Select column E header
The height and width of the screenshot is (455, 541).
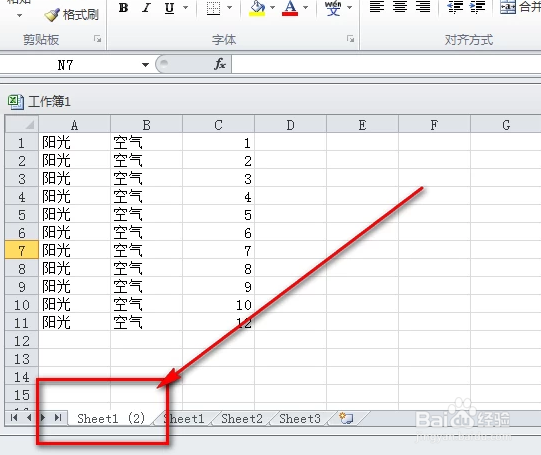point(363,125)
